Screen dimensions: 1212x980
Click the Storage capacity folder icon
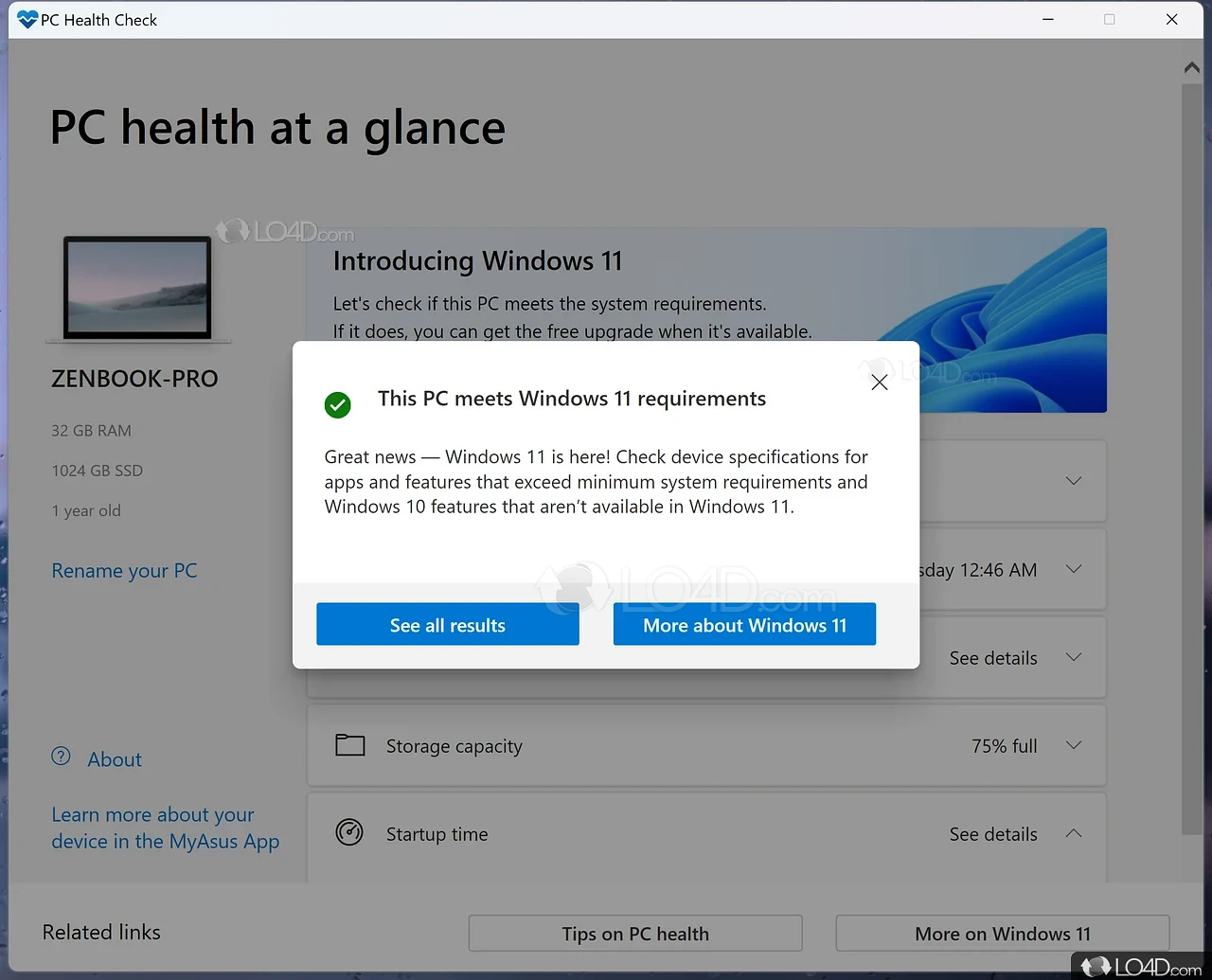(350, 745)
